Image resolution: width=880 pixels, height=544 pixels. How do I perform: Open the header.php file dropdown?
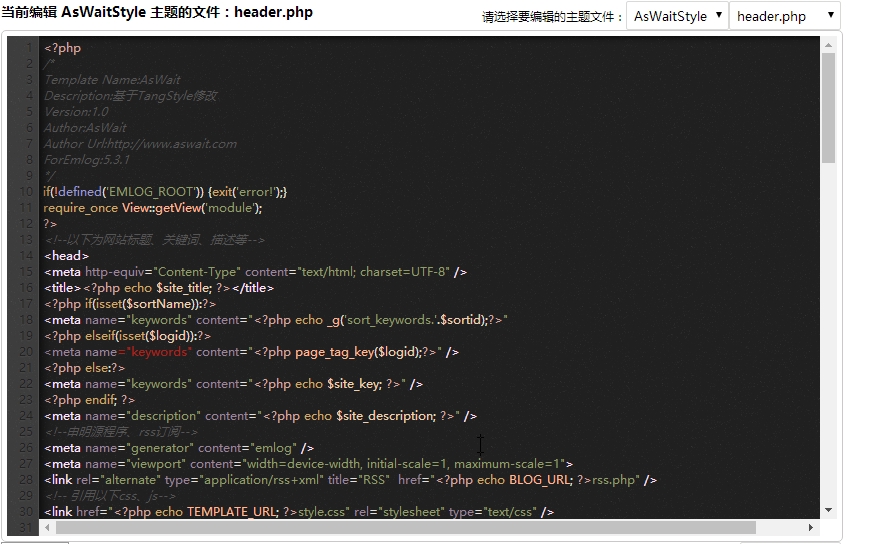click(784, 16)
